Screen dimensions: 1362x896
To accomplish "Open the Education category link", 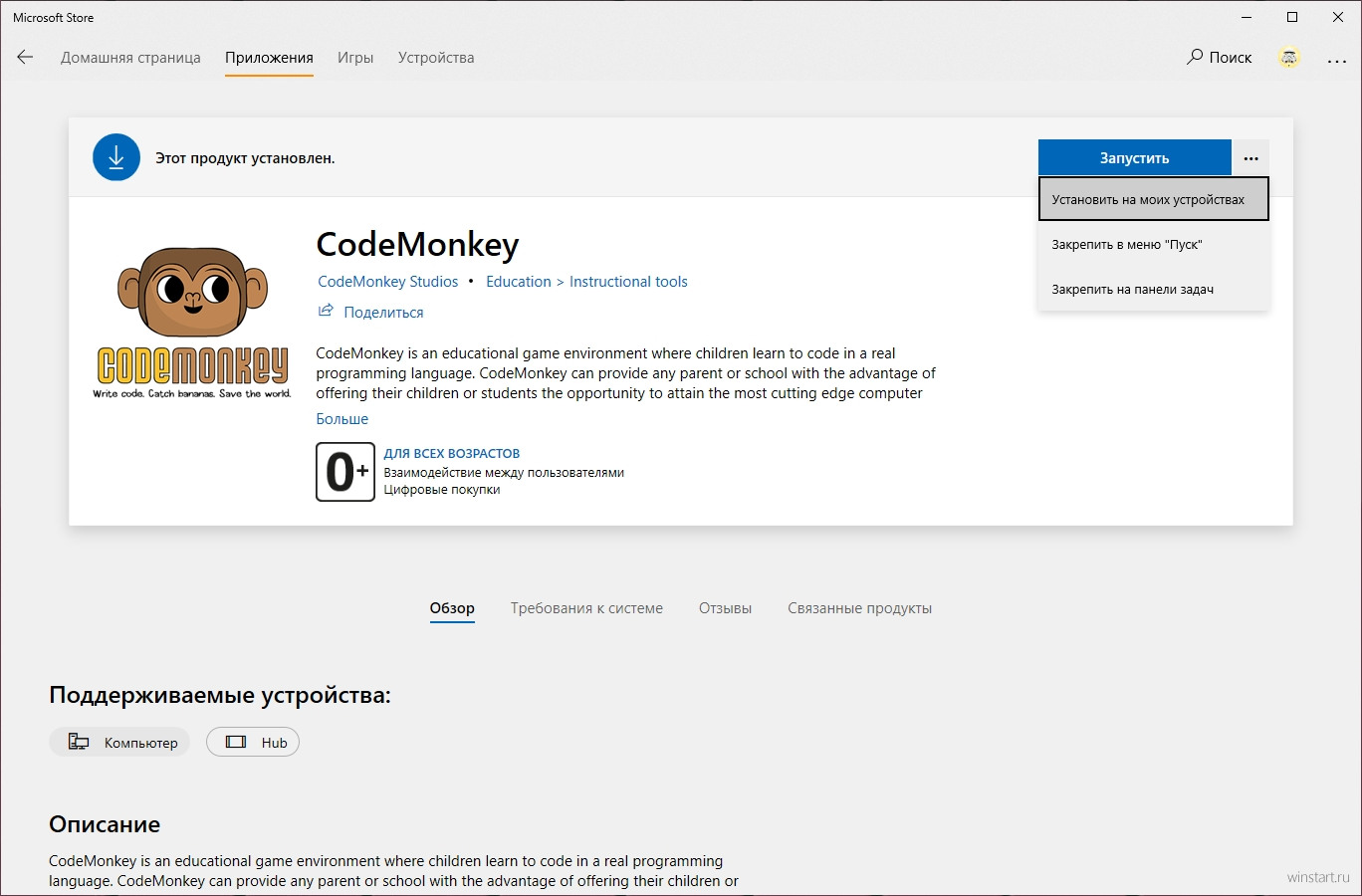I will click(x=519, y=282).
